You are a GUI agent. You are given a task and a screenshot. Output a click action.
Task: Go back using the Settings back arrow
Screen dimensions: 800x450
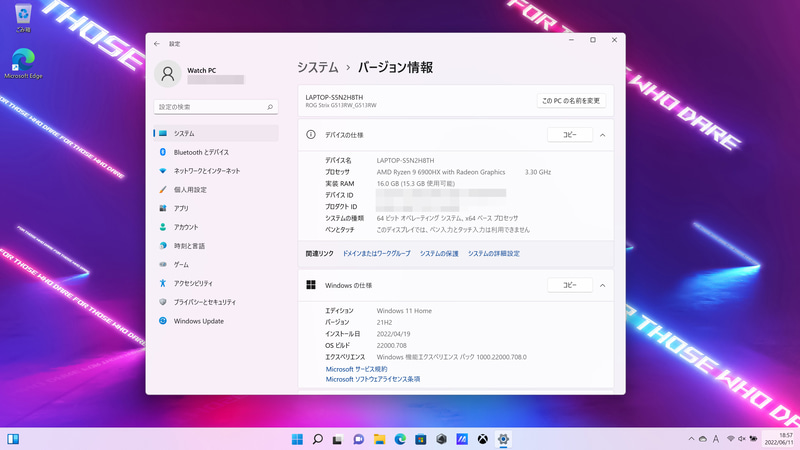coord(157,44)
